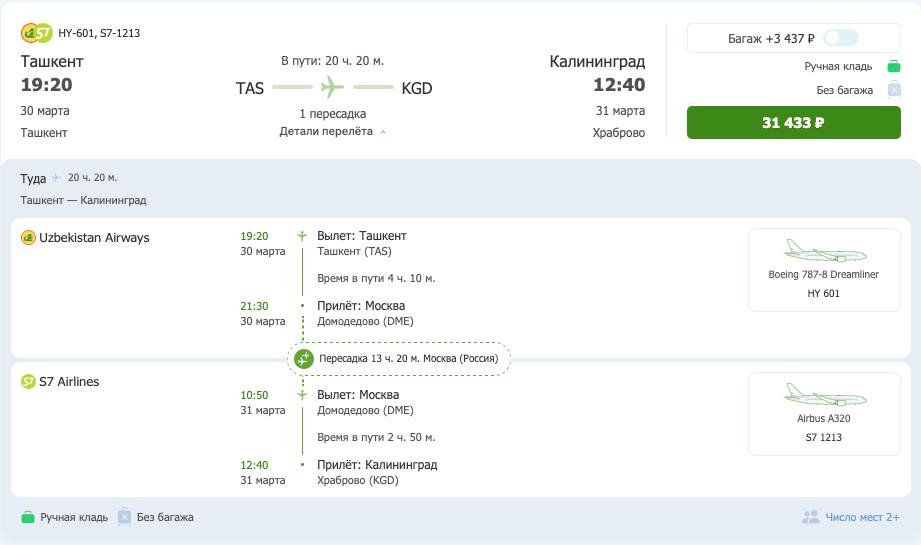Click the no-baggage icon in footer
The height and width of the screenshot is (545, 921).
[124, 517]
